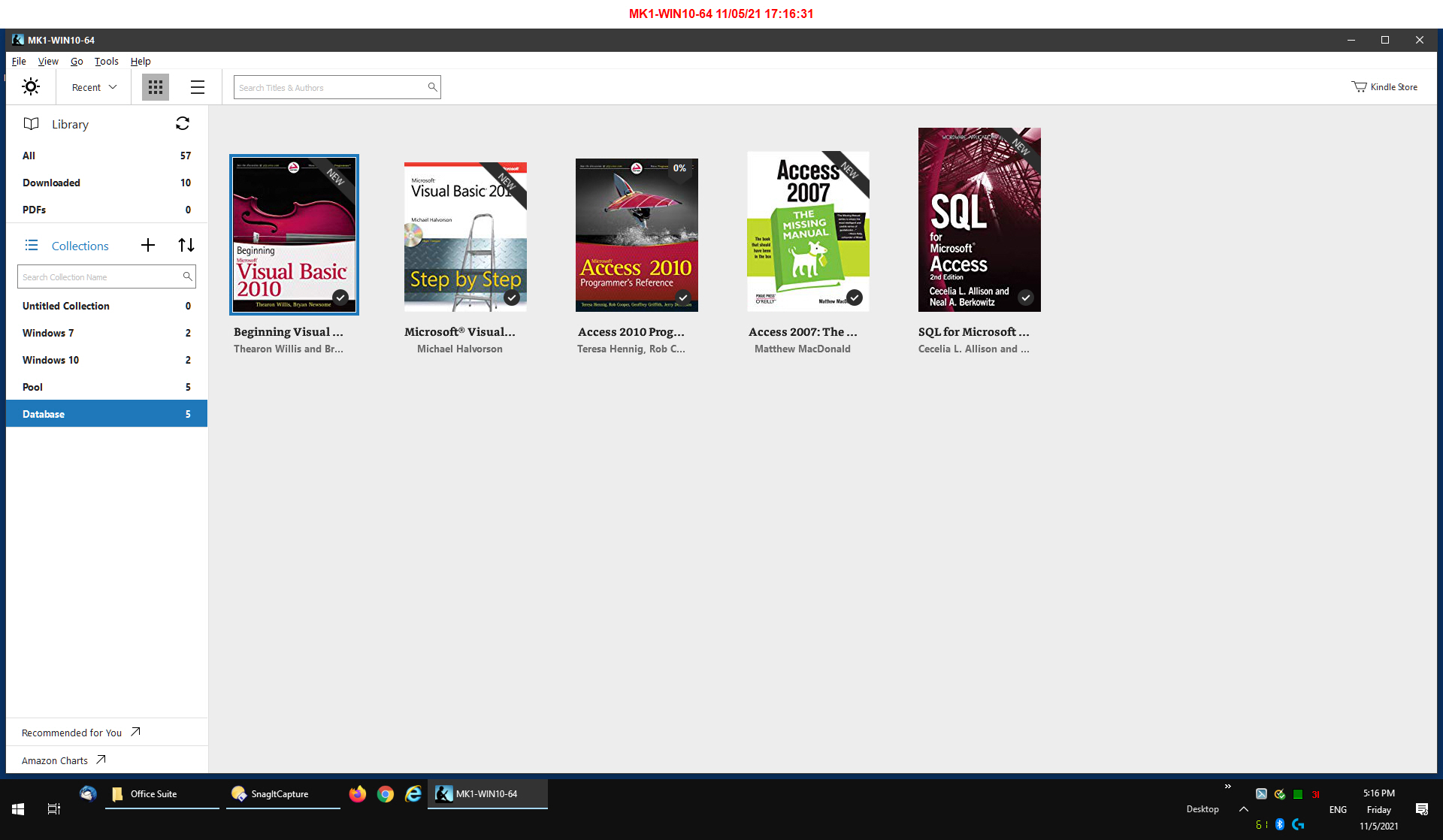Select the Windows 10 collection

click(x=107, y=360)
